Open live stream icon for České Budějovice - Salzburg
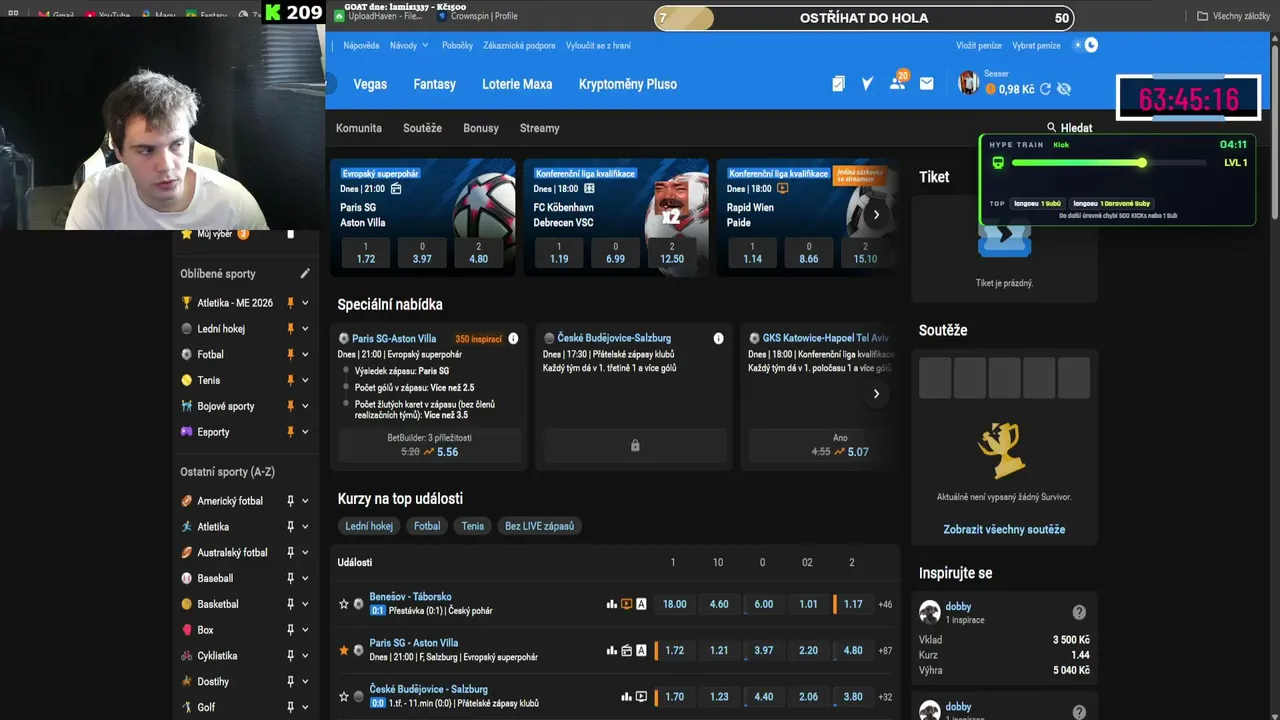 (x=641, y=696)
